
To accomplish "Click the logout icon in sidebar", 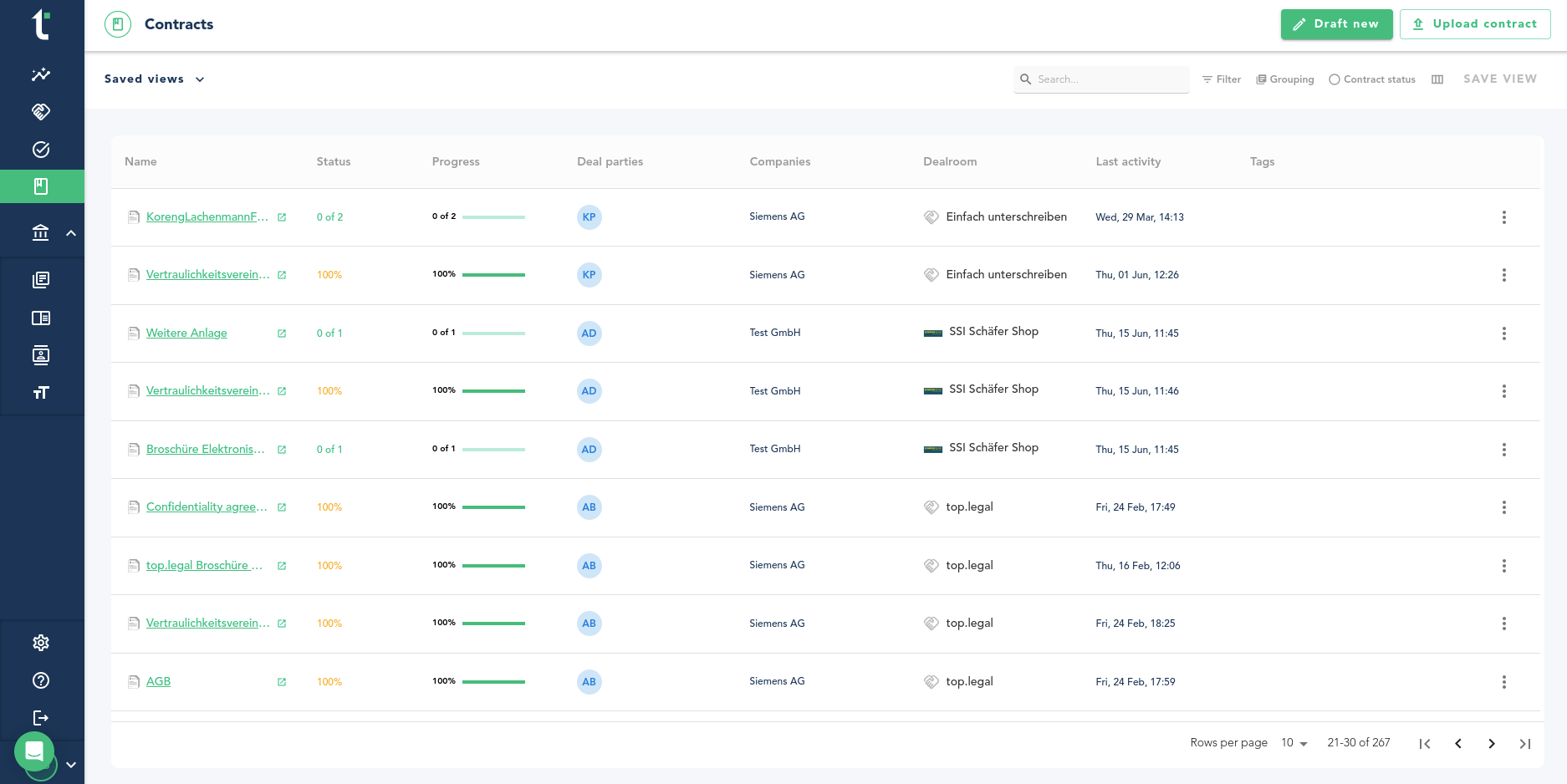I will point(41,718).
